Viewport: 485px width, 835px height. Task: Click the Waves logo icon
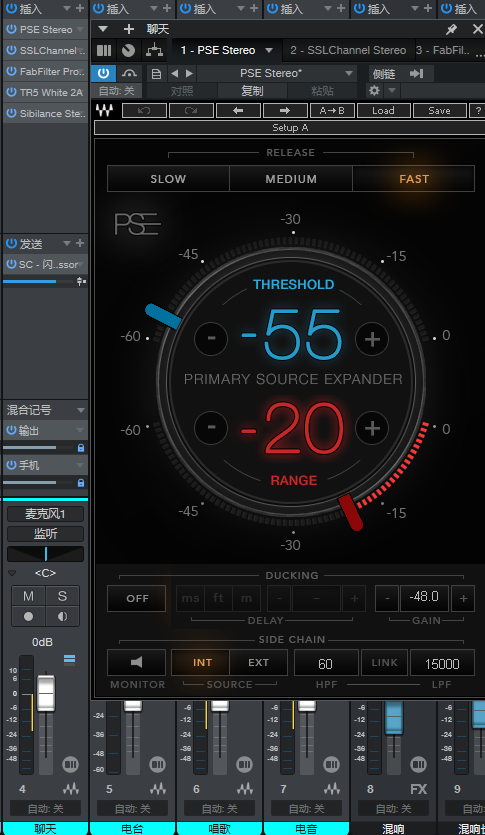104,110
